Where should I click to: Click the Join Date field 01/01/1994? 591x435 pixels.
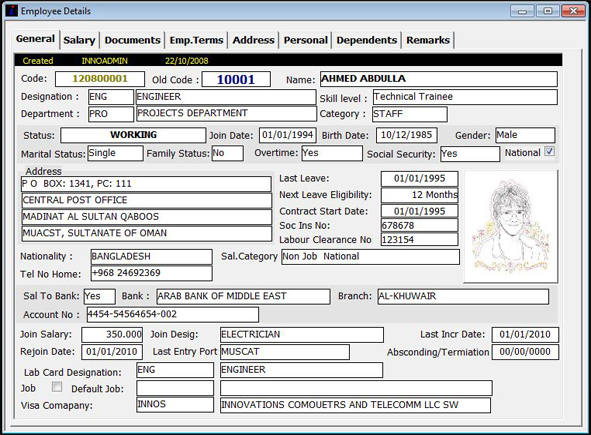click(288, 135)
